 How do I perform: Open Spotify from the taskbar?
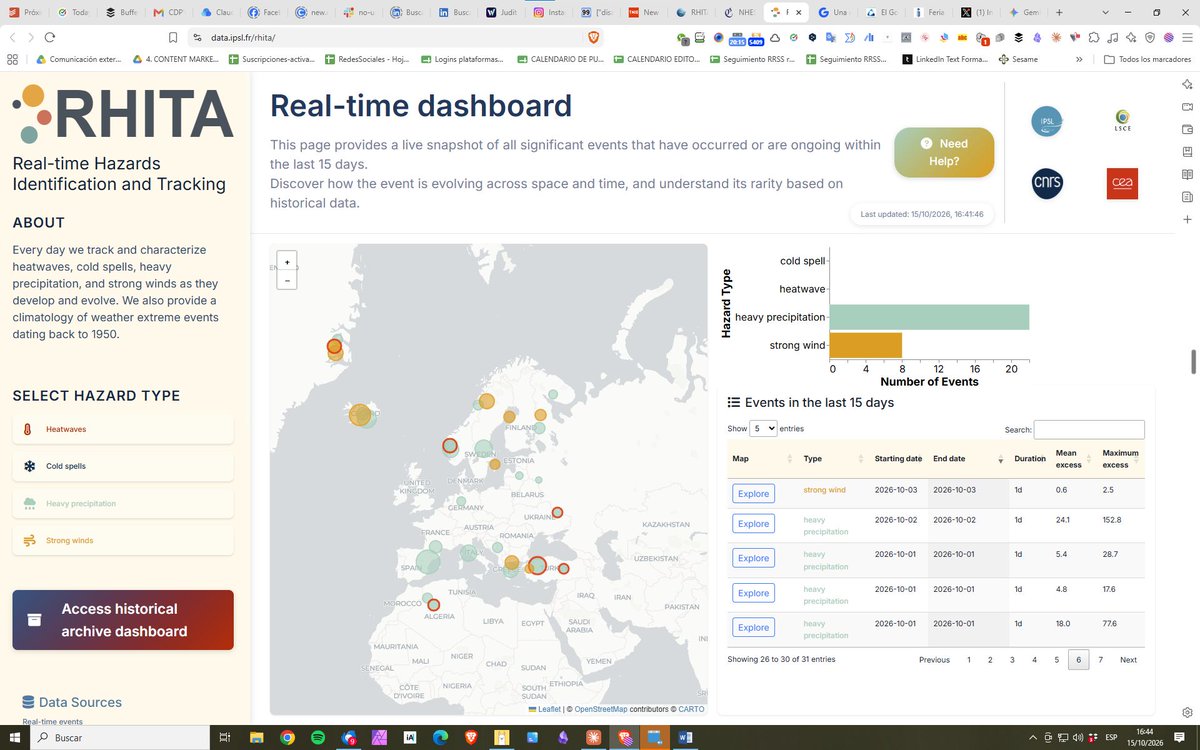318,738
